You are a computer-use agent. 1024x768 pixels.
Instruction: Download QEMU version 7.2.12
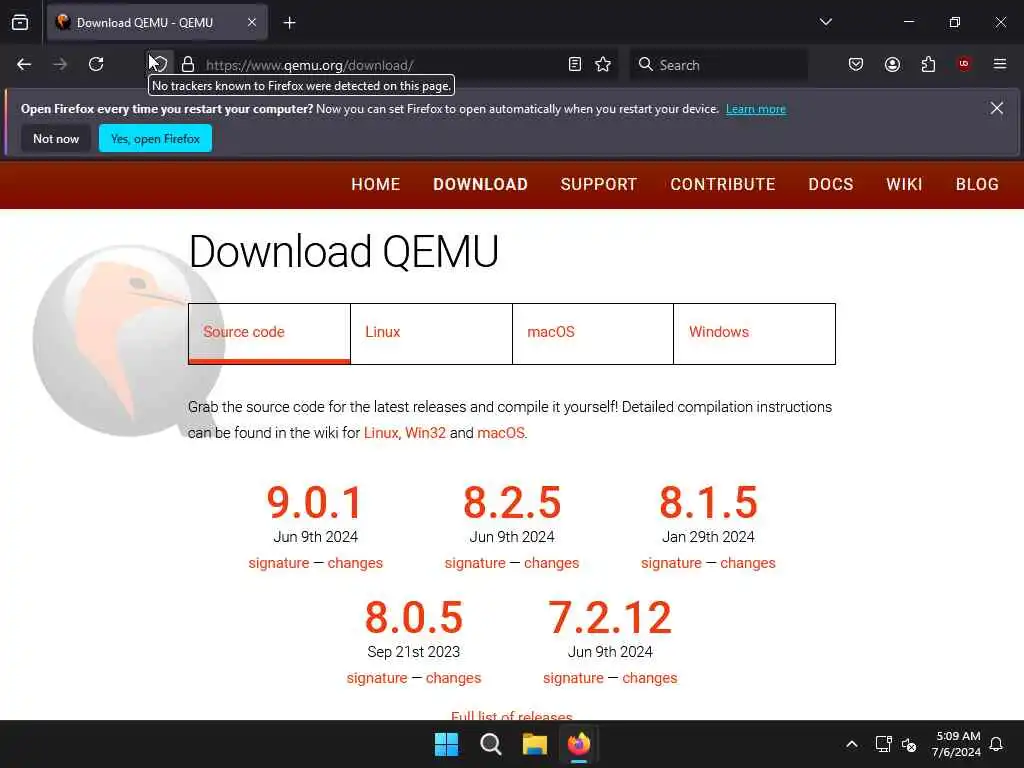tap(610, 617)
